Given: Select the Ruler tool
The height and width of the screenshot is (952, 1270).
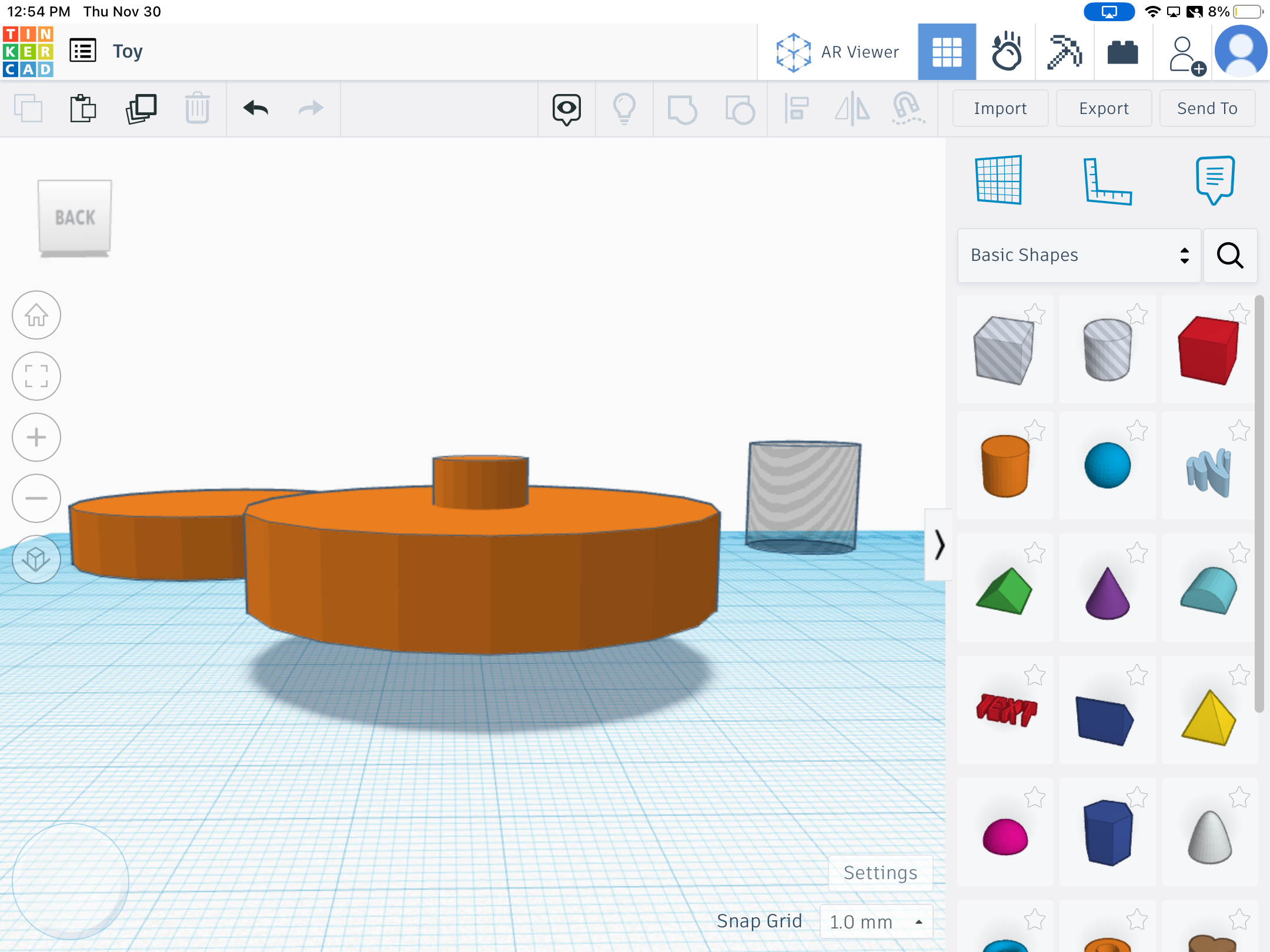Looking at the screenshot, I should (x=1107, y=181).
